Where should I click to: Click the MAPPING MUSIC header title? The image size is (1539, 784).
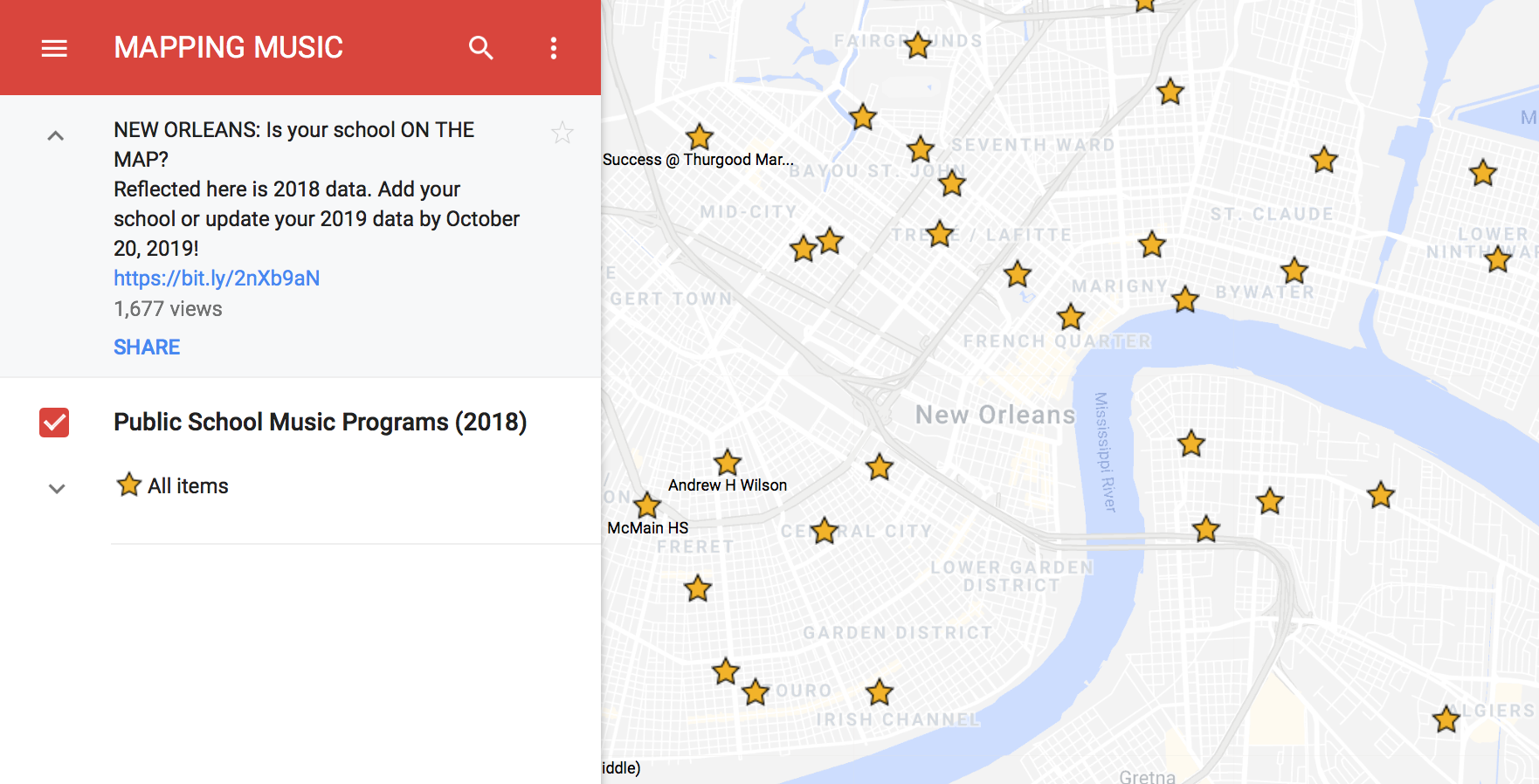(x=229, y=47)
